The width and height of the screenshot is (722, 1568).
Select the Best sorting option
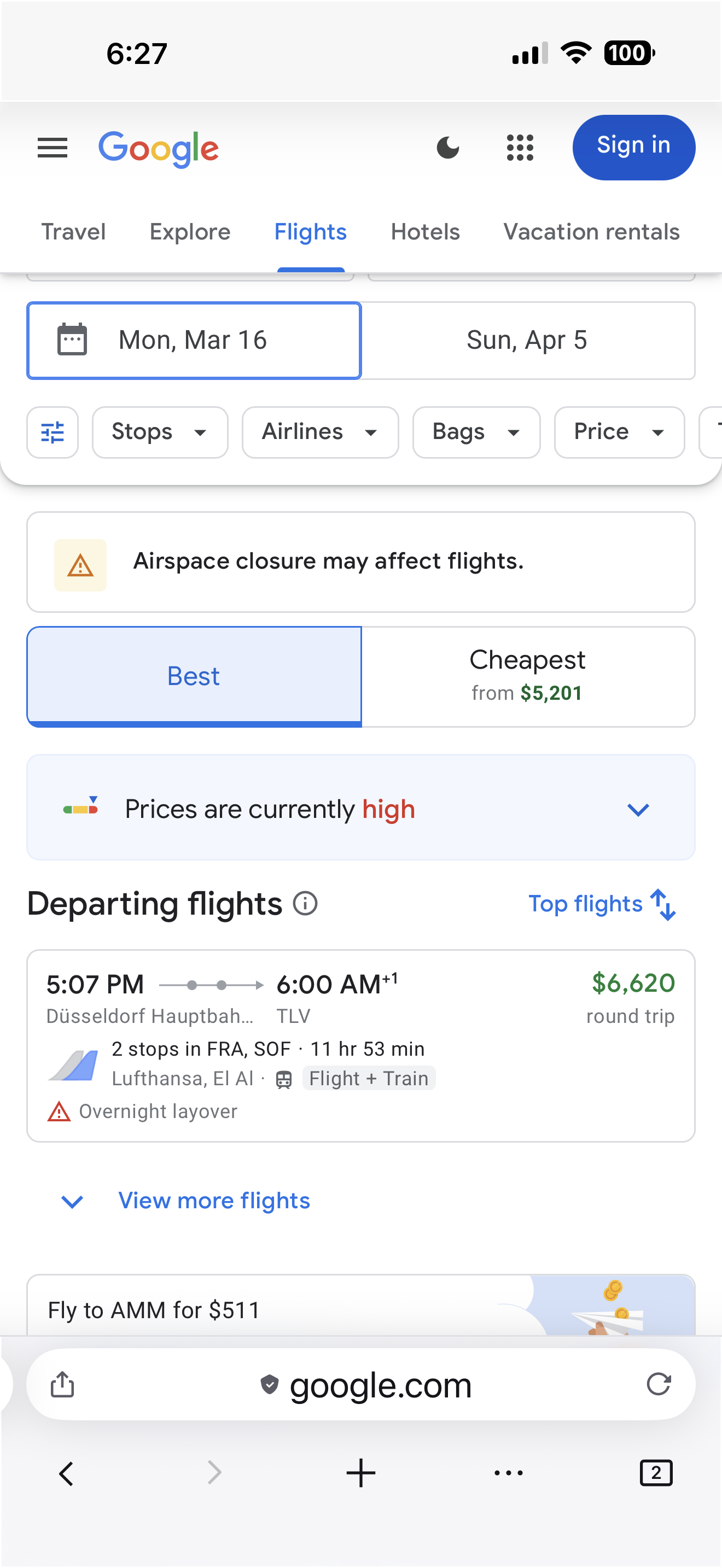194,676
